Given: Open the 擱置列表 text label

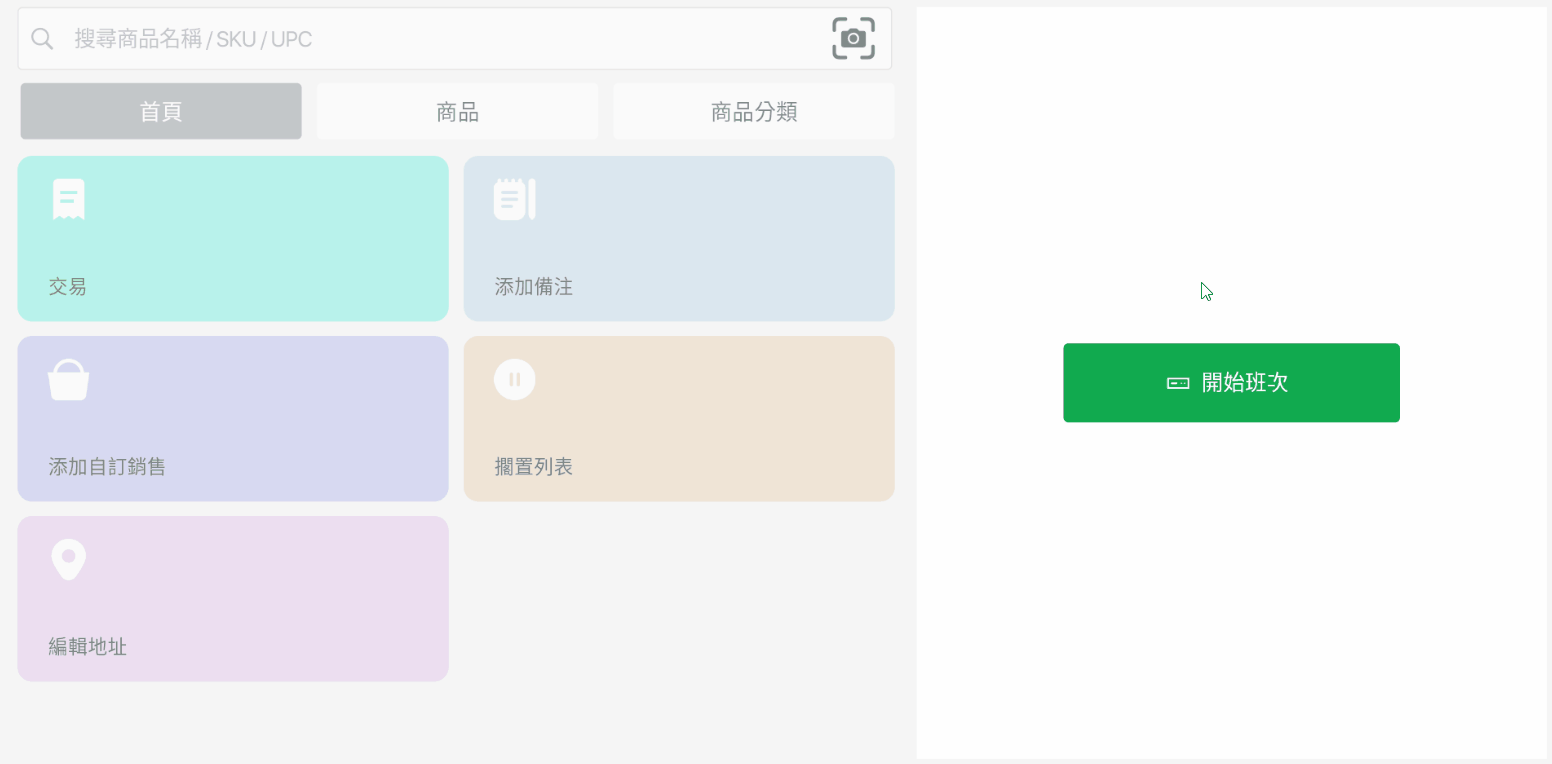Looking at the screenshot, I should point(534,467).
